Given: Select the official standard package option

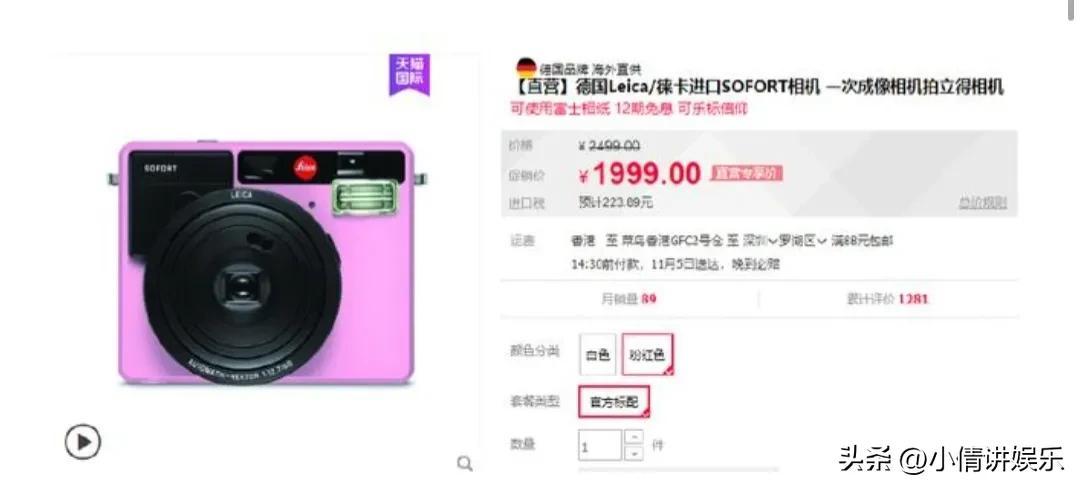Looking at the screenshot, I should click(x=614, y=402).
